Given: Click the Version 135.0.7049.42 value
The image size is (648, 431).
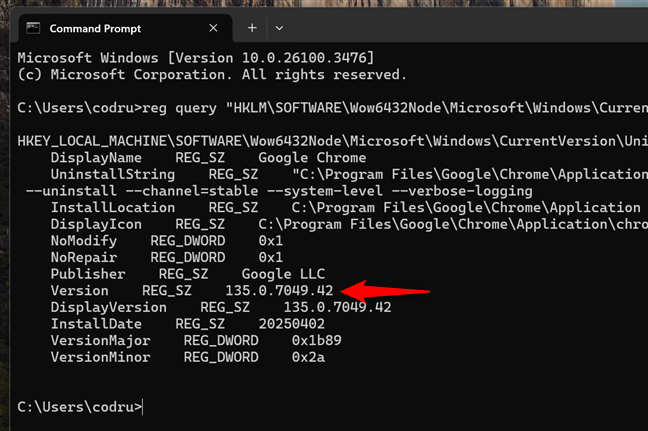Looking at the screenshot, I should click(x=279, y=291).
